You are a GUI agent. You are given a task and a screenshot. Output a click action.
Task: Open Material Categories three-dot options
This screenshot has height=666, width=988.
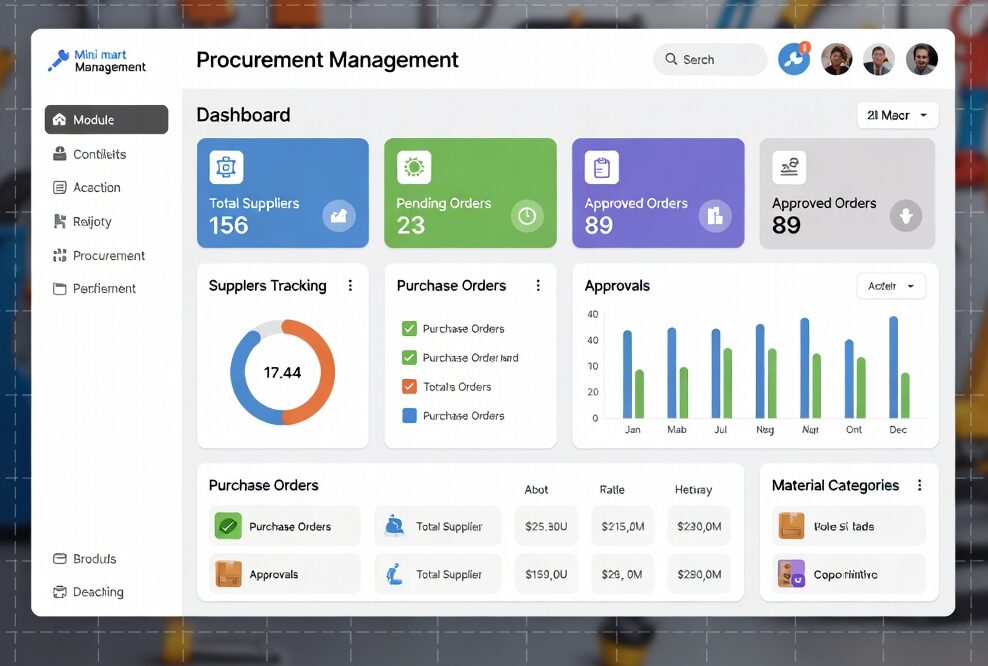pos(919,486)
